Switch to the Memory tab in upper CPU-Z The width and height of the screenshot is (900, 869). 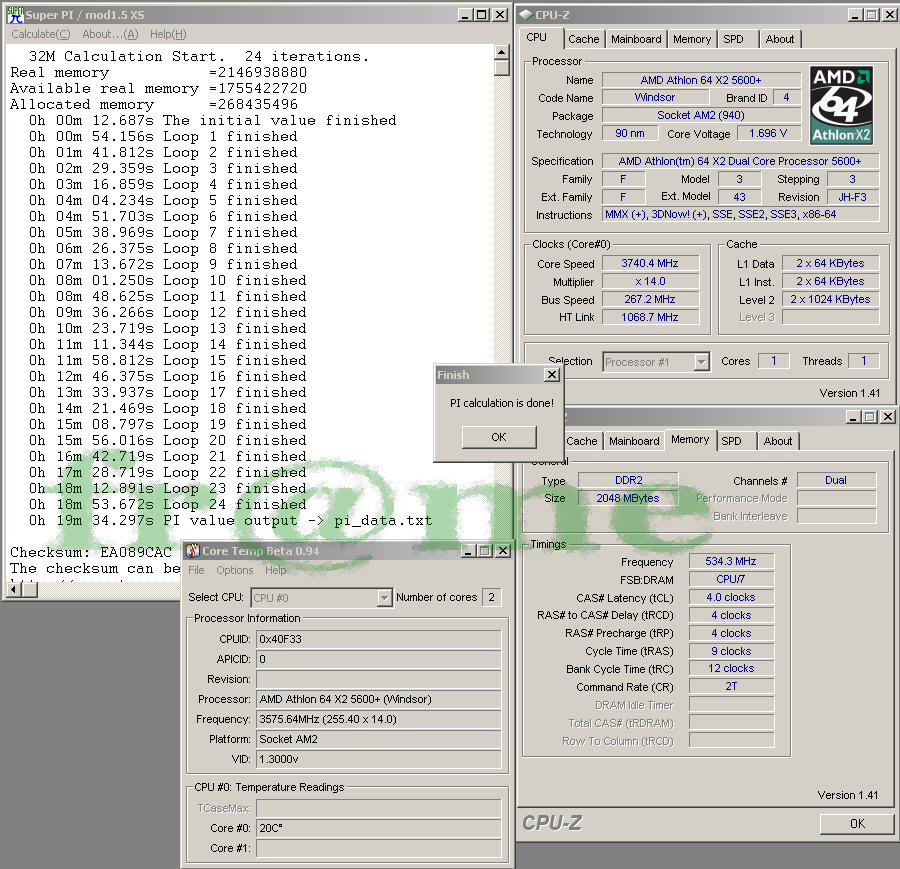[692, 39]
